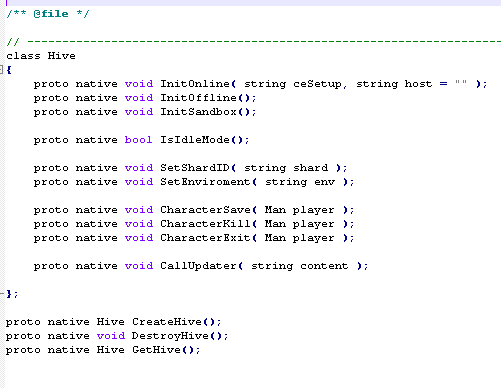
Task: Click the InitSandbox function name
Action: click(198, 112)
